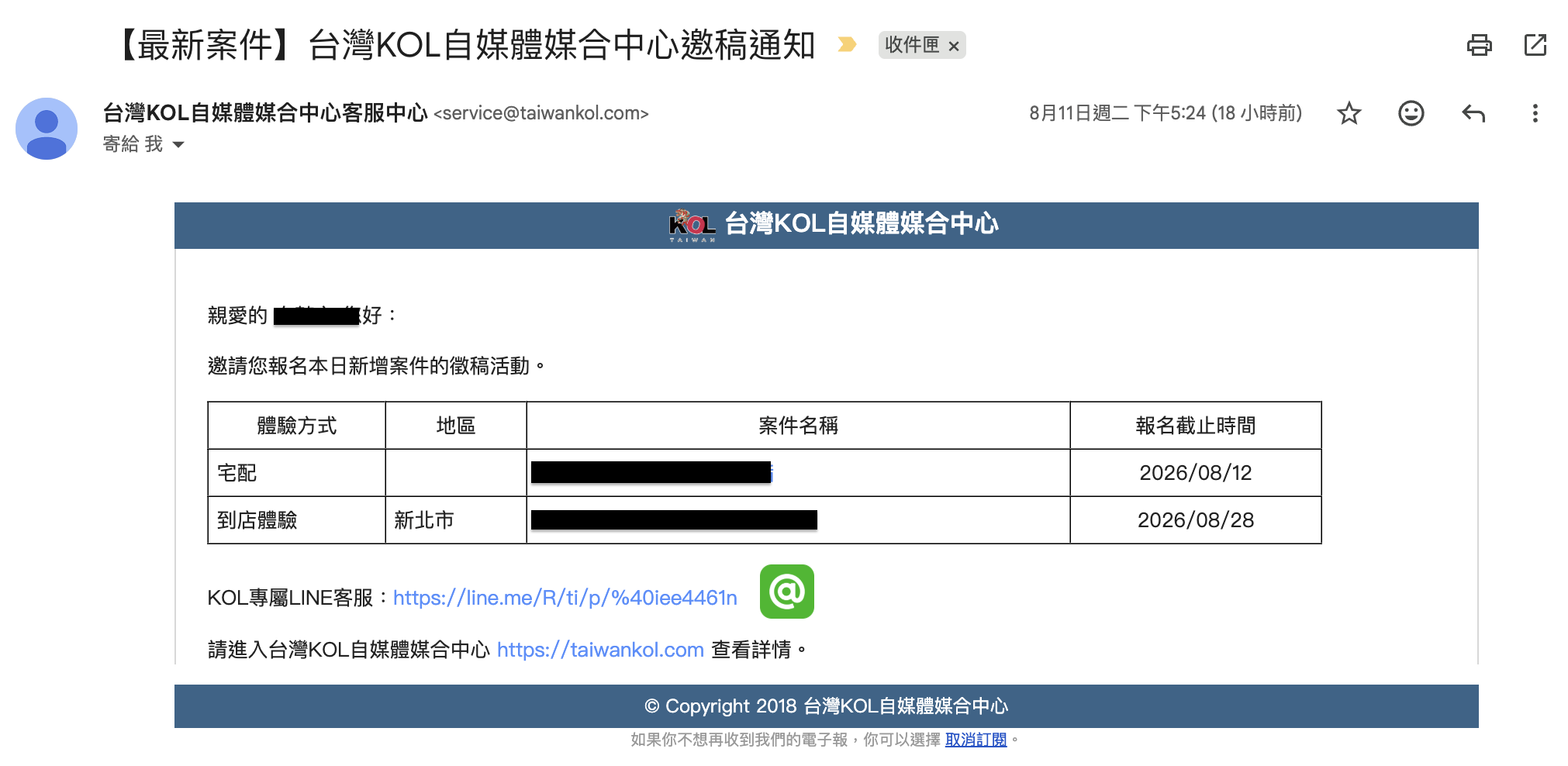Click the 體驗方式 column header

coord(296,426)
